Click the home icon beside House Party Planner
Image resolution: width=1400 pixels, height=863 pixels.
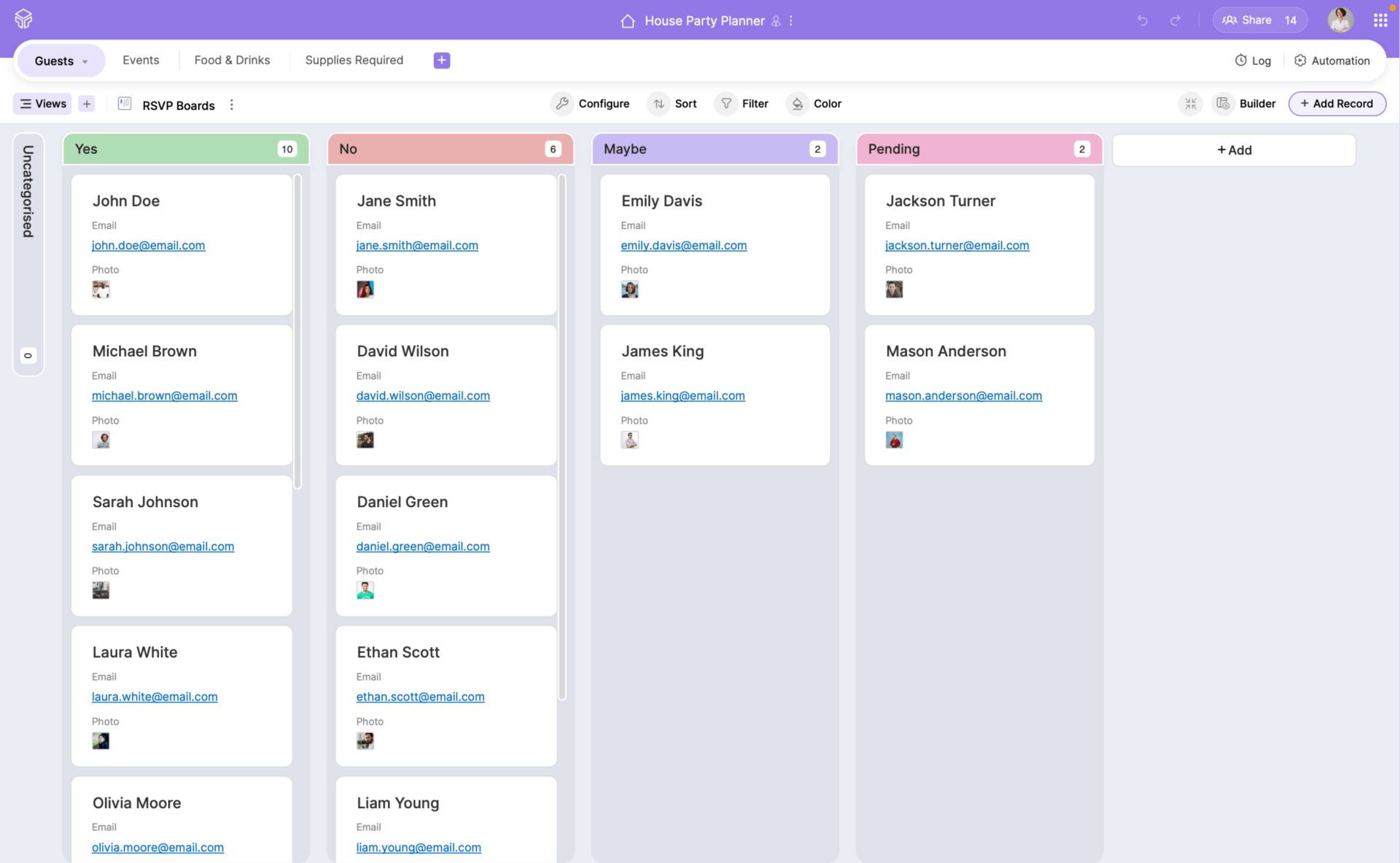click(x=627, y=21)
